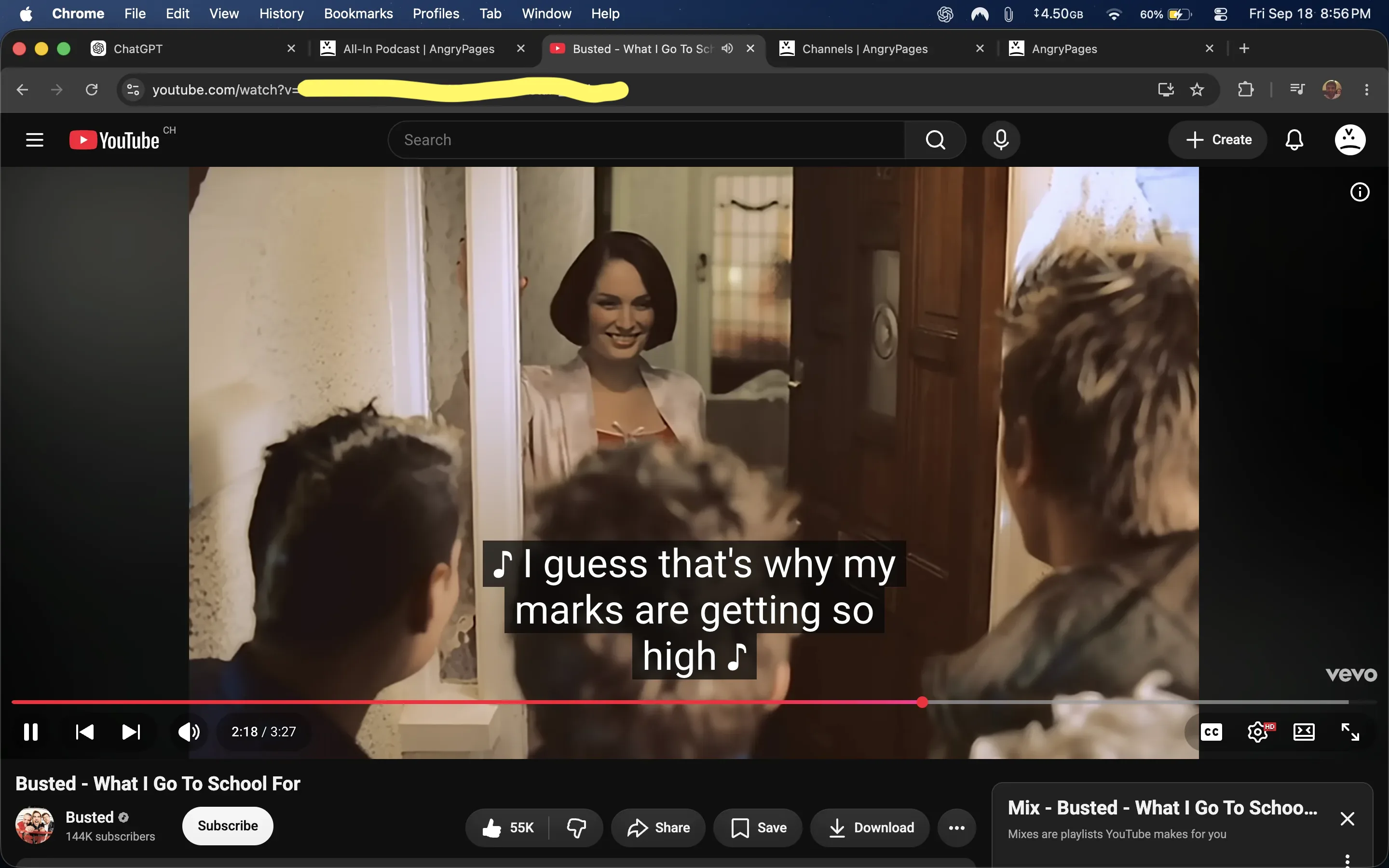Open the battery status menu
Screen dimensions: 1389x868
coord(1166,14)
